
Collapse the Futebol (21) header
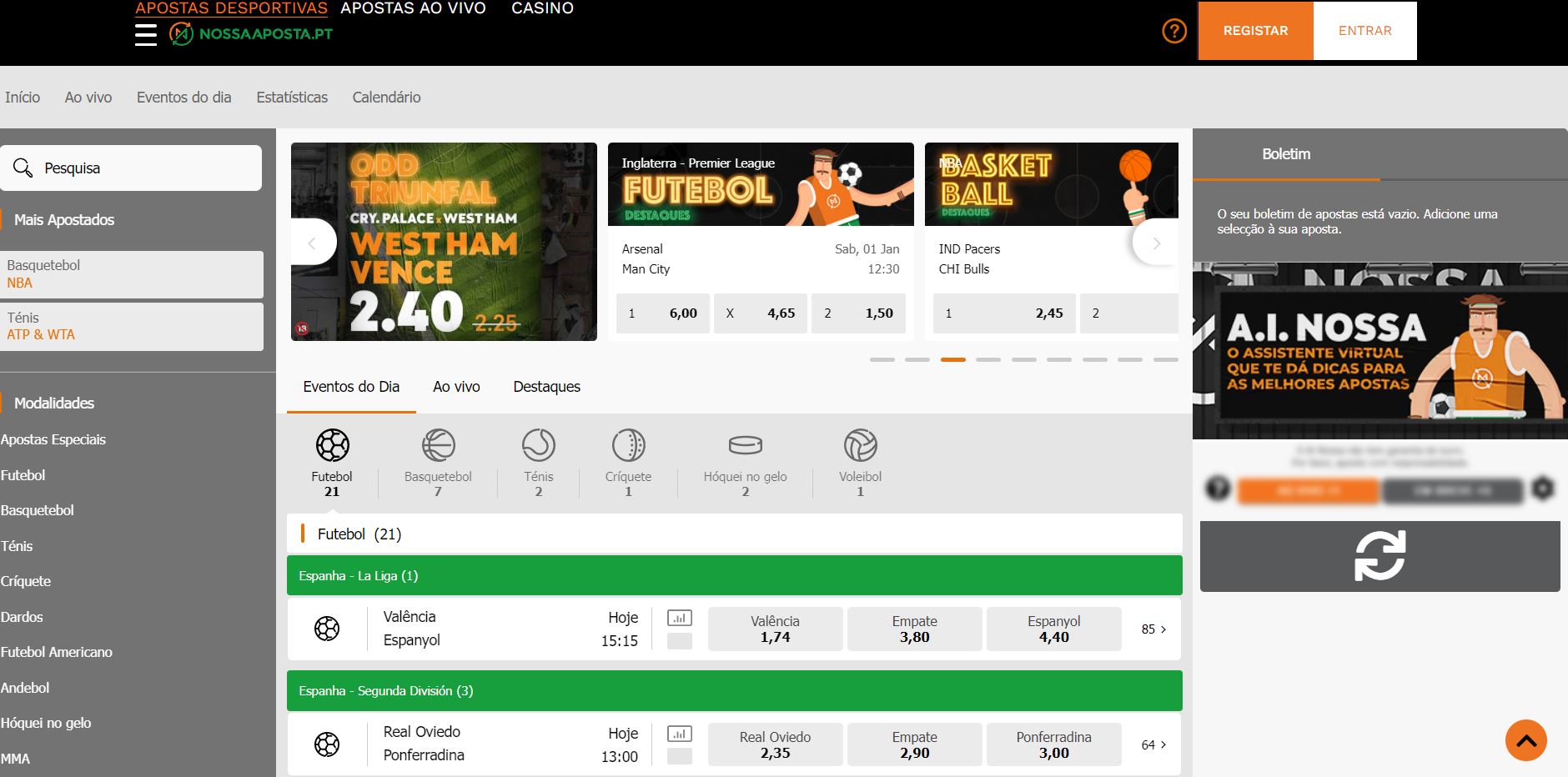(734, 534)
